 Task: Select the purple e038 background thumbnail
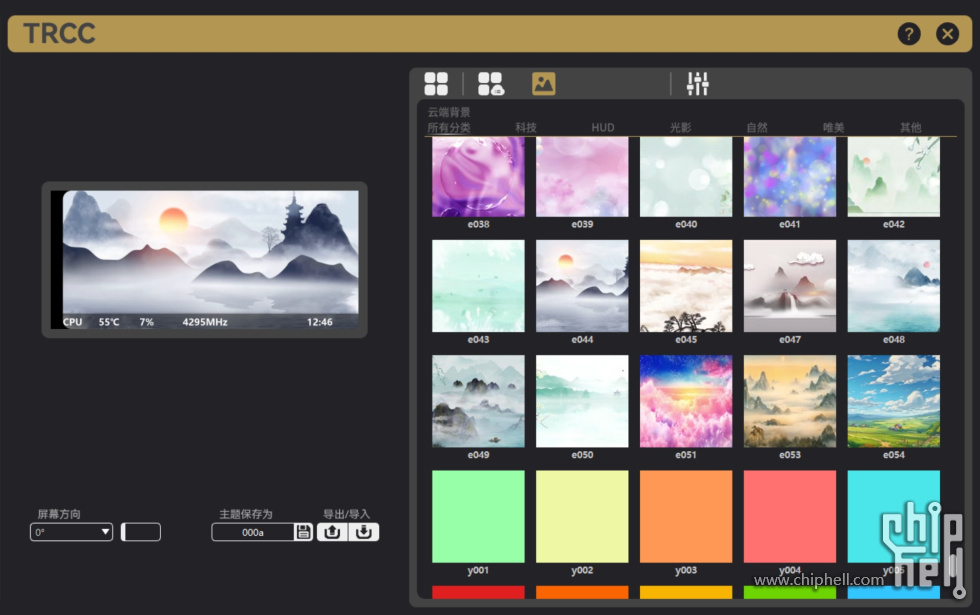(x=478, y=177)
